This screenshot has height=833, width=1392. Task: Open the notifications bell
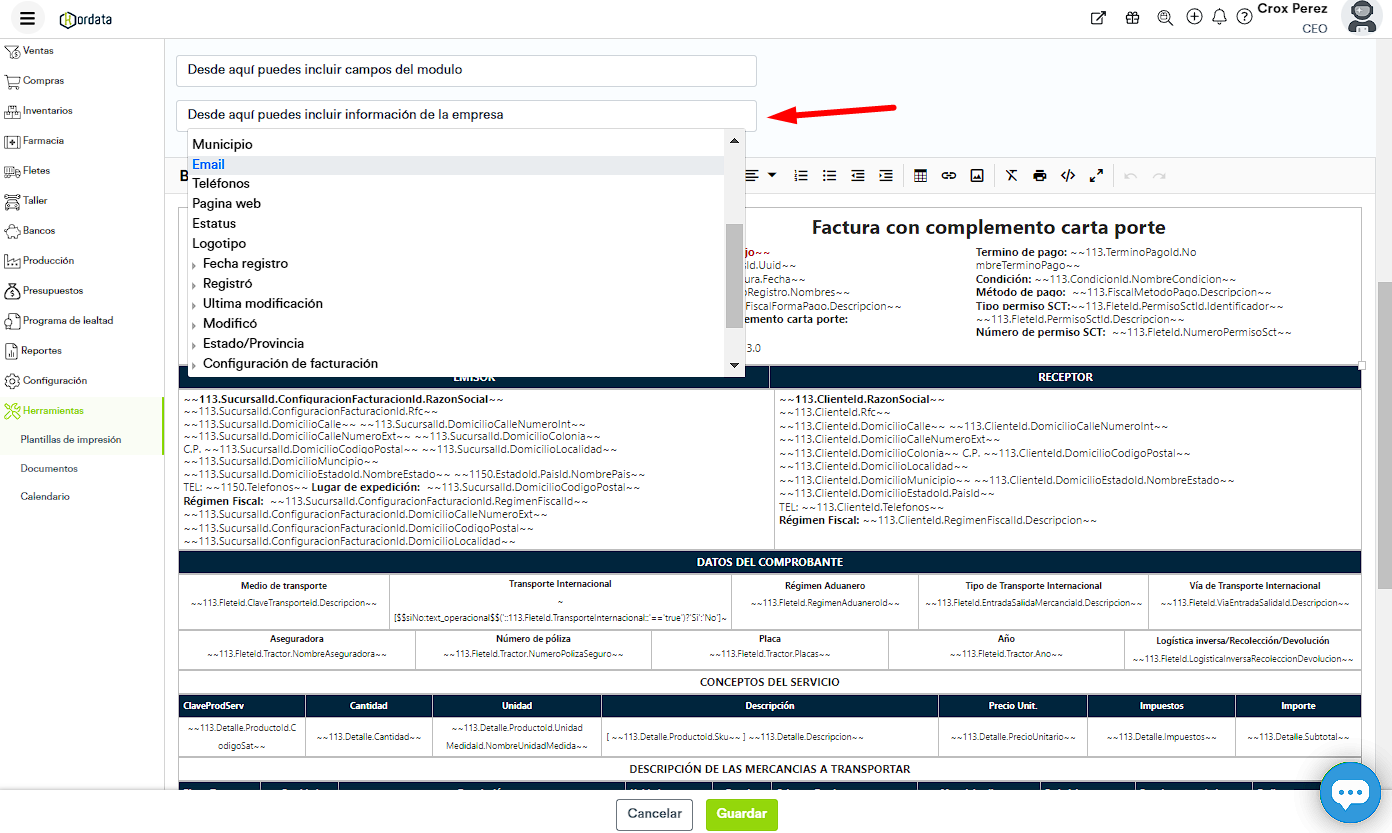pos(1219,17)
